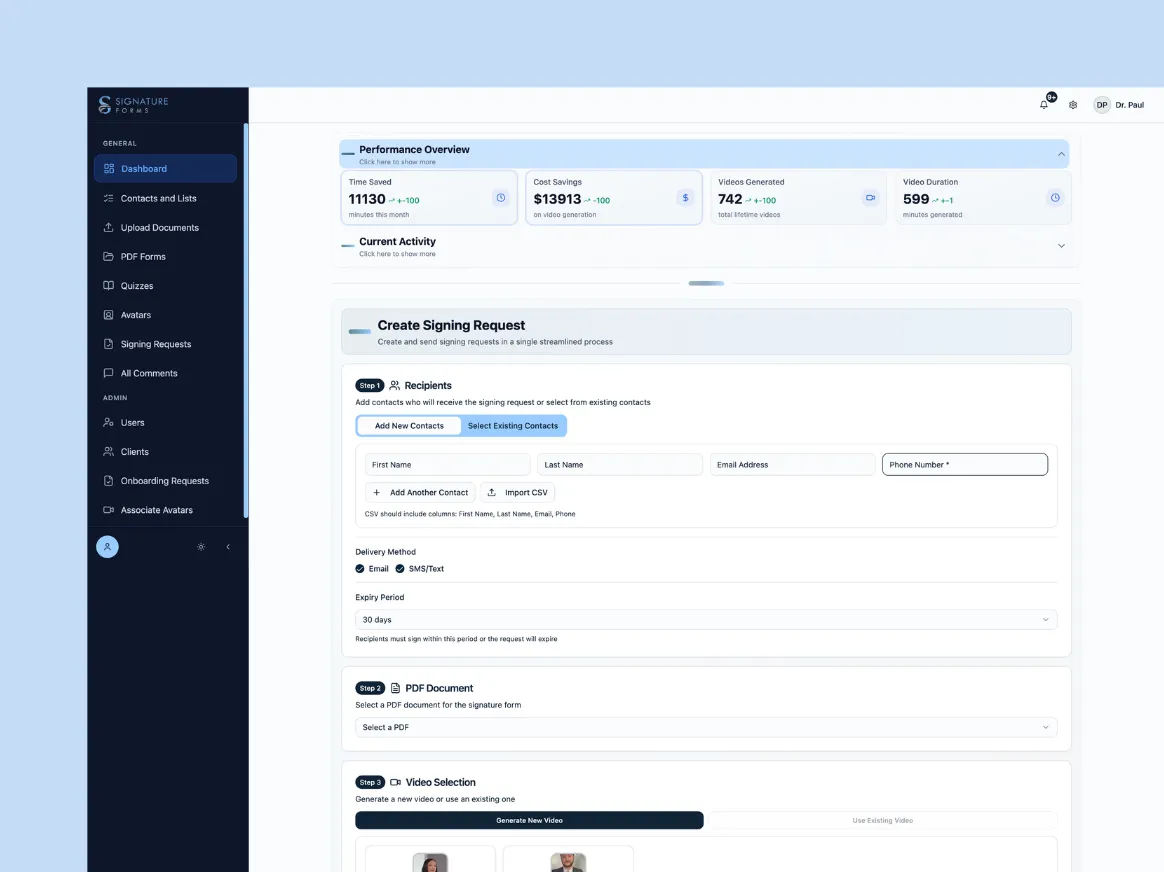Click the Add Another Contact button
Screen dimensions: 1164x872
[x=419, y=492]
